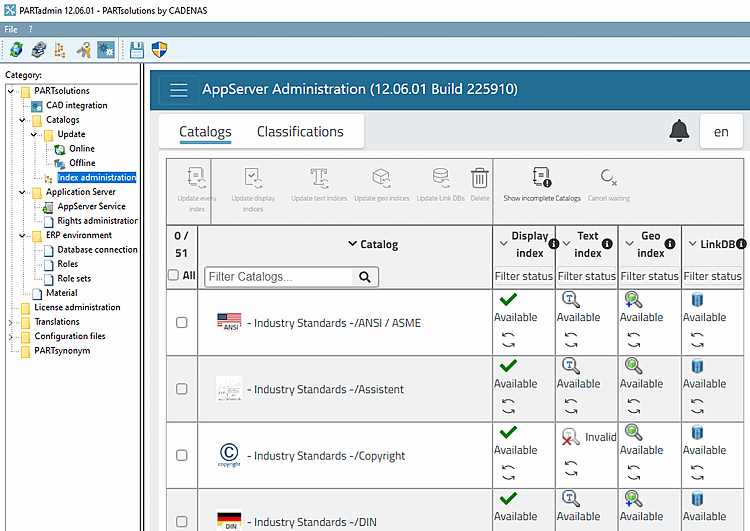Screen dimensions: 750x531
Task: Open the hamburger menu in AppServer Administration
Action: 179,90
